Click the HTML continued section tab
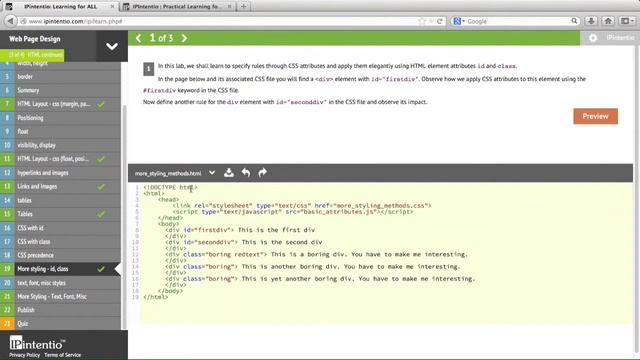Viewport: 640px width, 360px height. pos(32,55)
